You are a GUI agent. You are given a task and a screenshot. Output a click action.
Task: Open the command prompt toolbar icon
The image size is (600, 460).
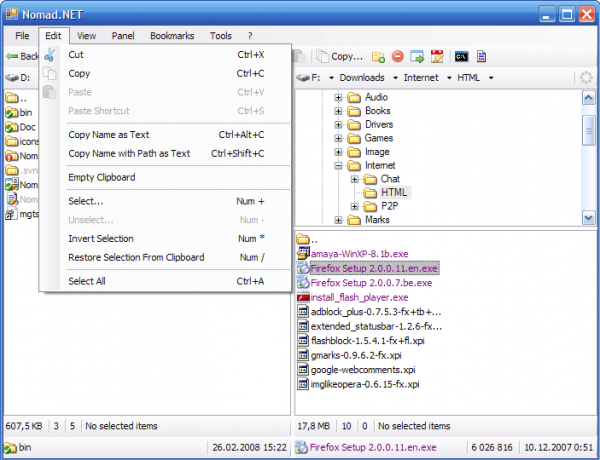460,57
